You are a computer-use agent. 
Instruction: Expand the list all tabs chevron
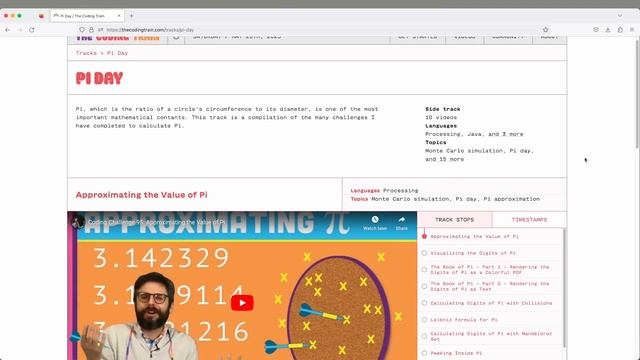(620, 16)
